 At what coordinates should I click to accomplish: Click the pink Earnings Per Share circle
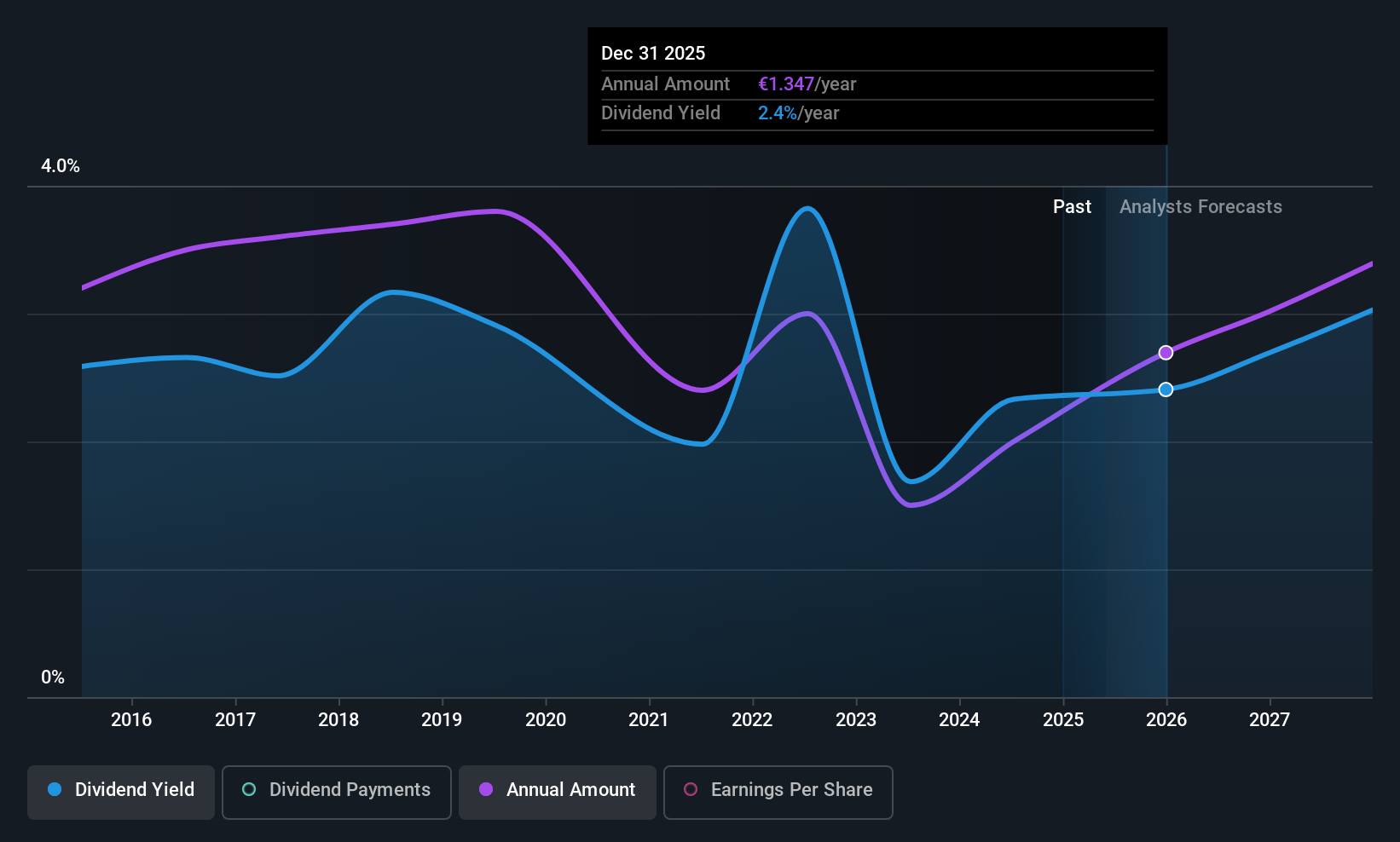[x=691, y=789]
